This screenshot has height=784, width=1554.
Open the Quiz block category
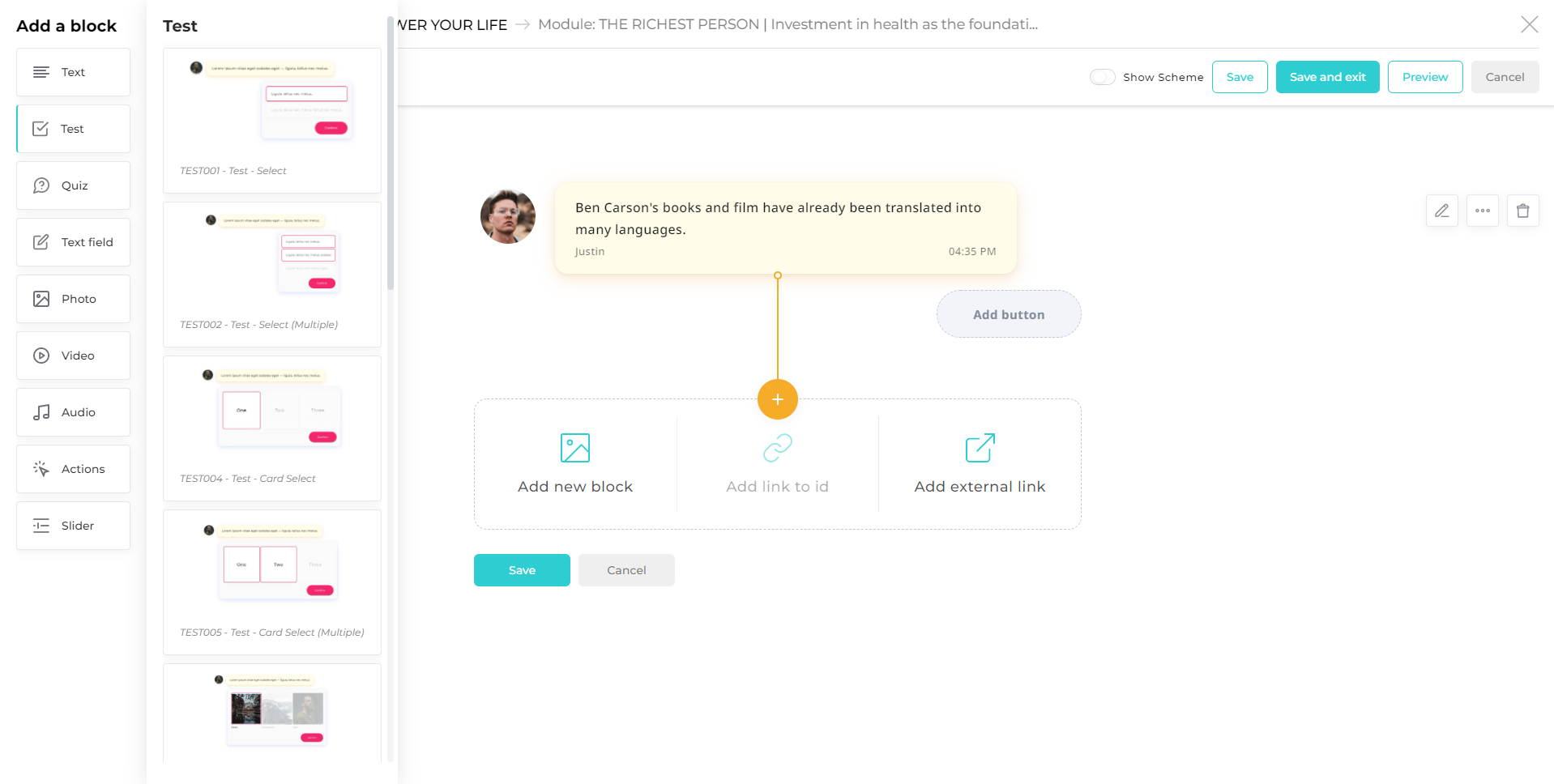pos(73,185)
